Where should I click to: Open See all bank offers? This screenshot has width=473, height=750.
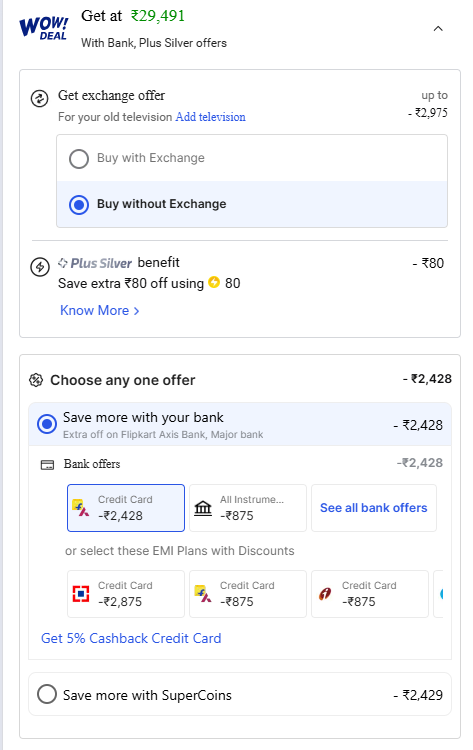point(374,508)
